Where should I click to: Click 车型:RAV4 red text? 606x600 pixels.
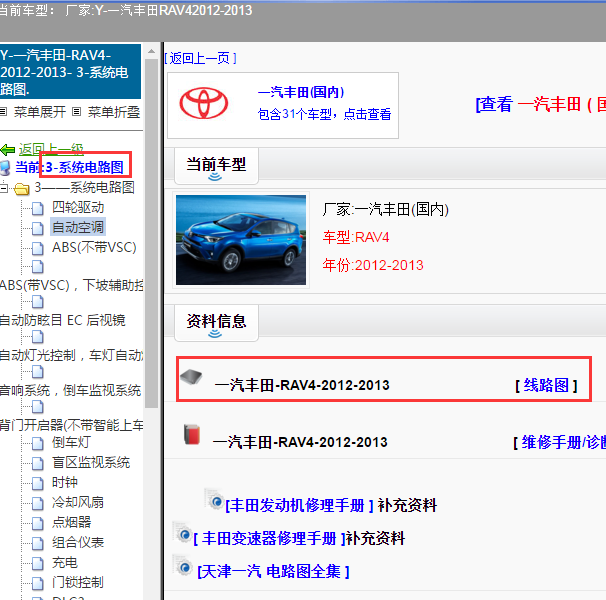(356, 237)
